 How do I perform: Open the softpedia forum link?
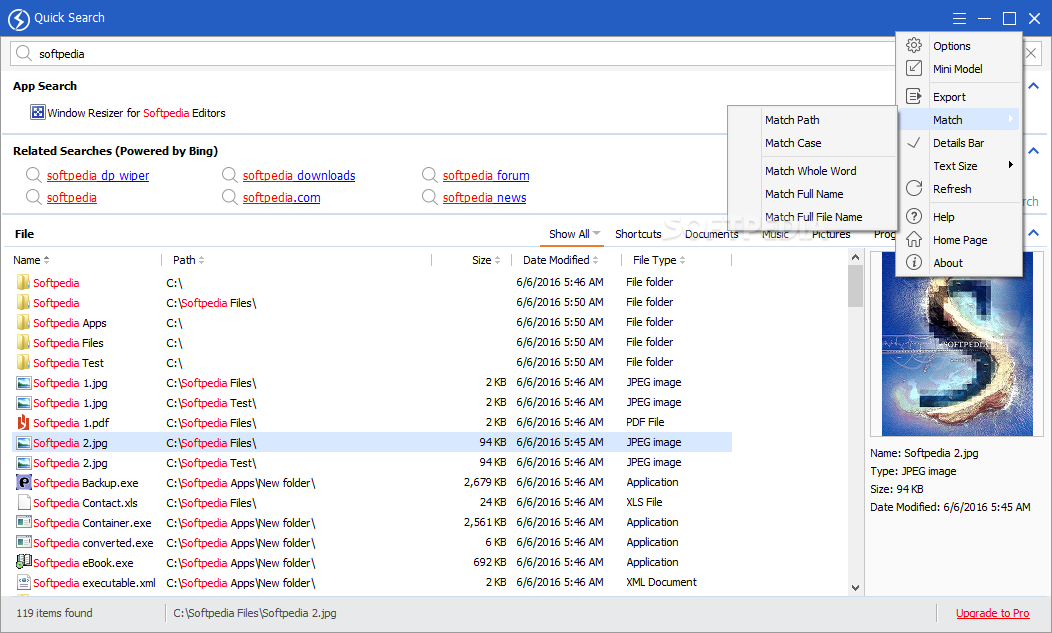(486, 175)
